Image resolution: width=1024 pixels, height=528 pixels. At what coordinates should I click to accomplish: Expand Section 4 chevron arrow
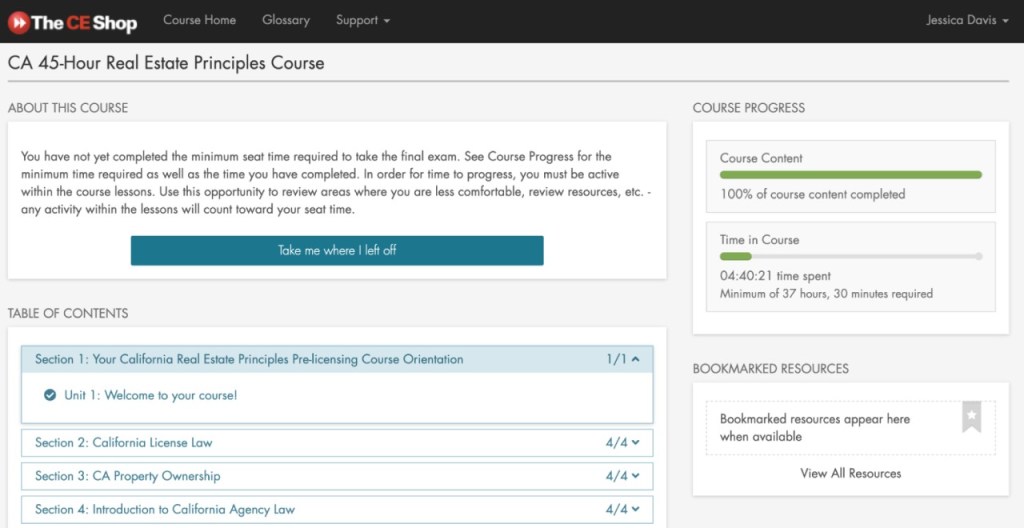click(635, 509)
